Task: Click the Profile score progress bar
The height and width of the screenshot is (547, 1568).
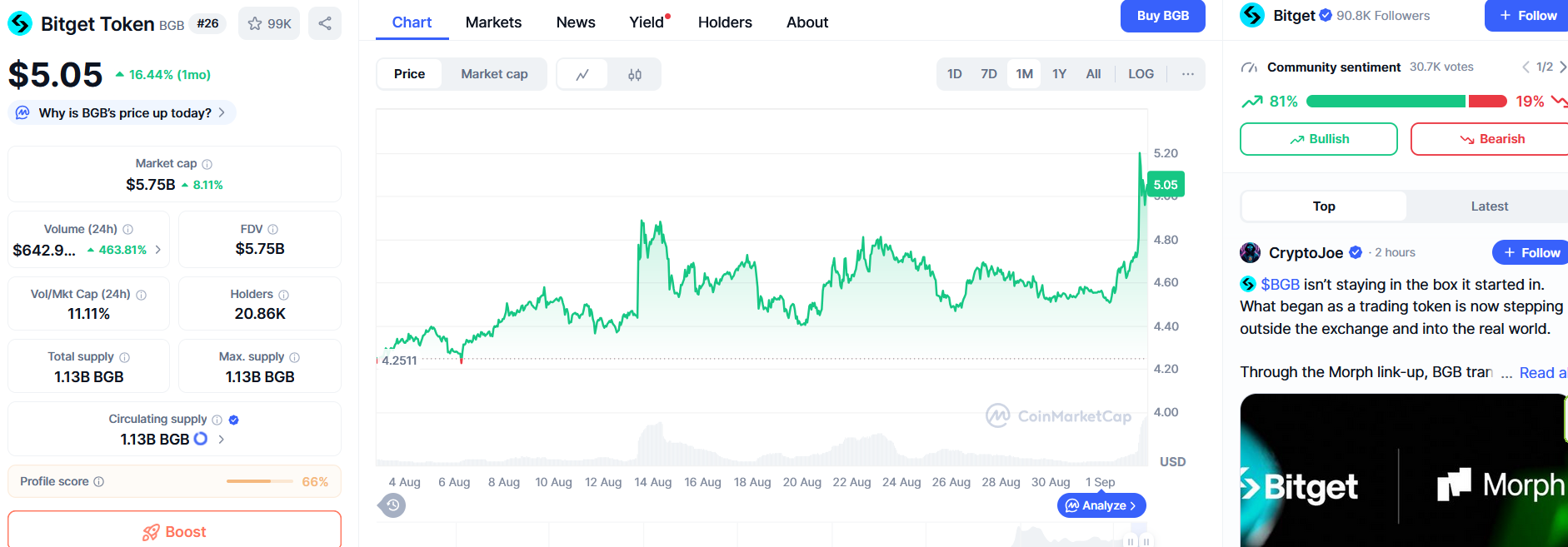Action: click(x=260, y=481)
